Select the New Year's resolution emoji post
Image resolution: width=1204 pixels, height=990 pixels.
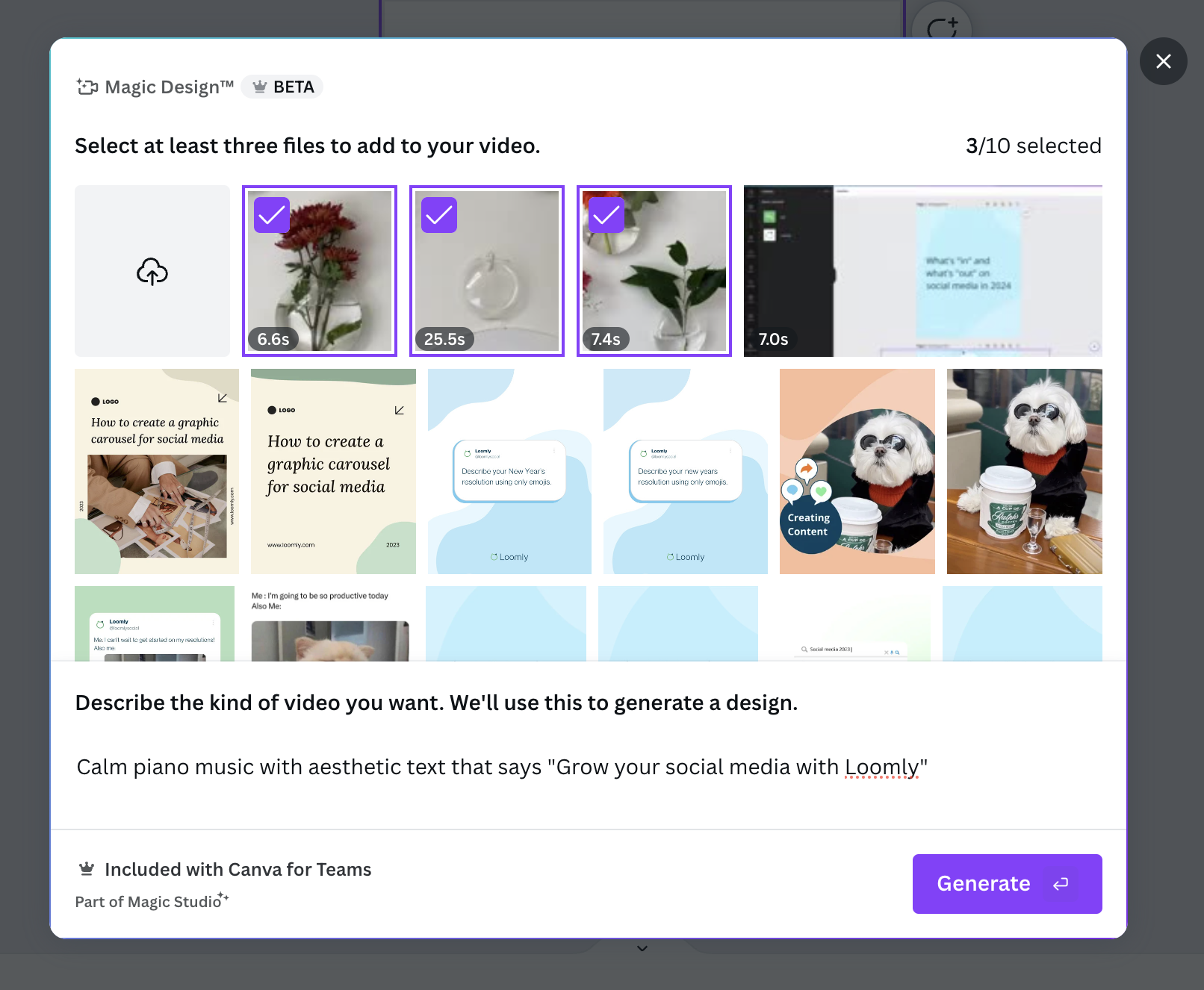pyautogui.click(x=509, y=471)
